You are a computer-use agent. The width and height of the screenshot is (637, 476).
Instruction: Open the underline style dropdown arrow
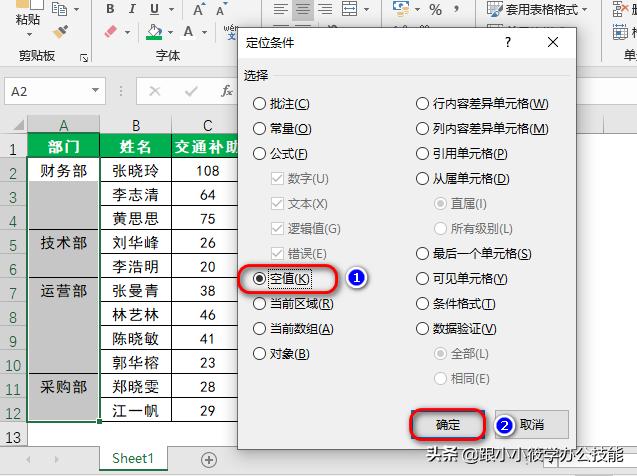[171, 9]
